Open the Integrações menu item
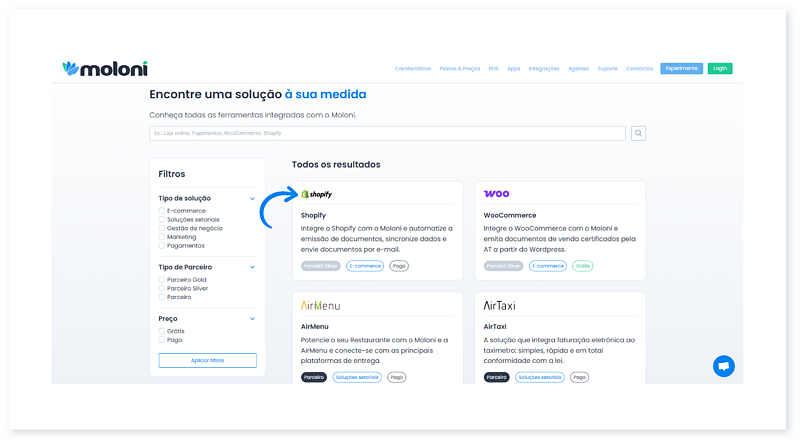This screenshot has width=800, height=444. [x=544, y=69]
